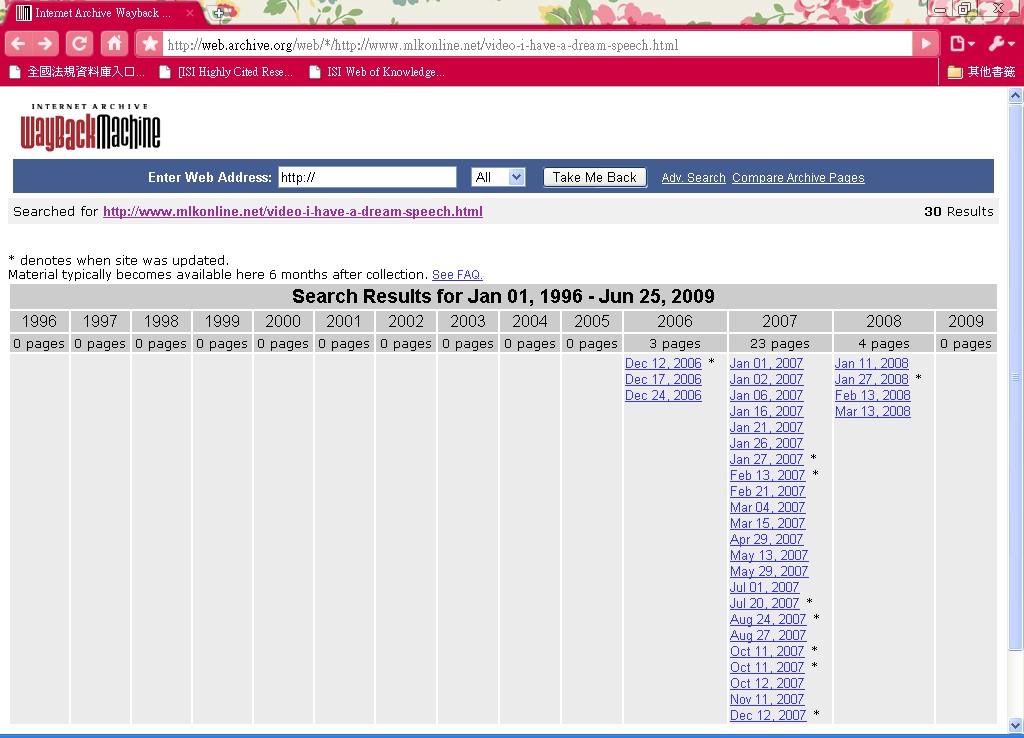Open the Mar 04, 2007 snapshot

(x=767, y=507)
